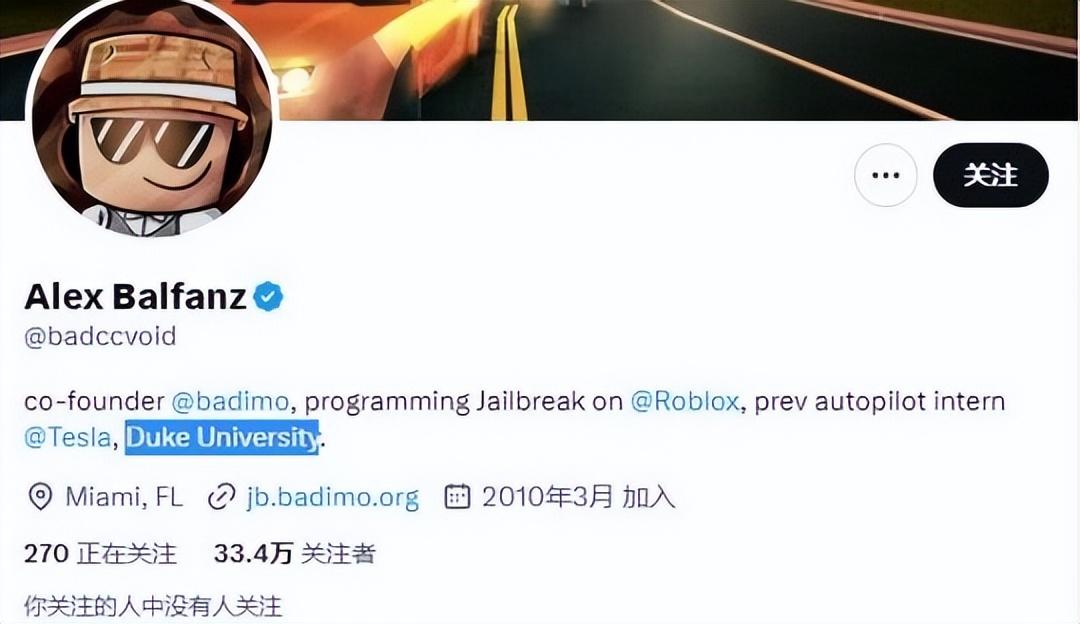Screen dimensions: 1080x624
Task: Click the 你关注的人中没有人关注 notice
Action: (153, 606)
